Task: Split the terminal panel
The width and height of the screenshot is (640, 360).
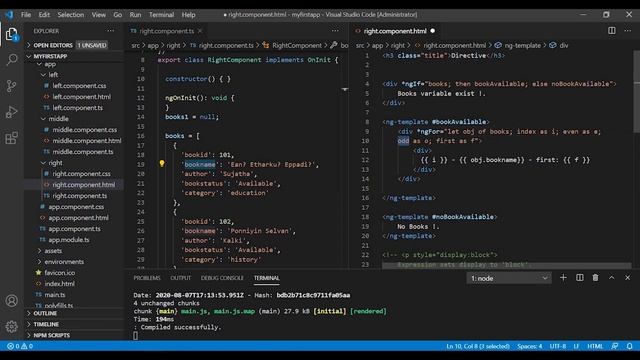Action: coord(580,278)
